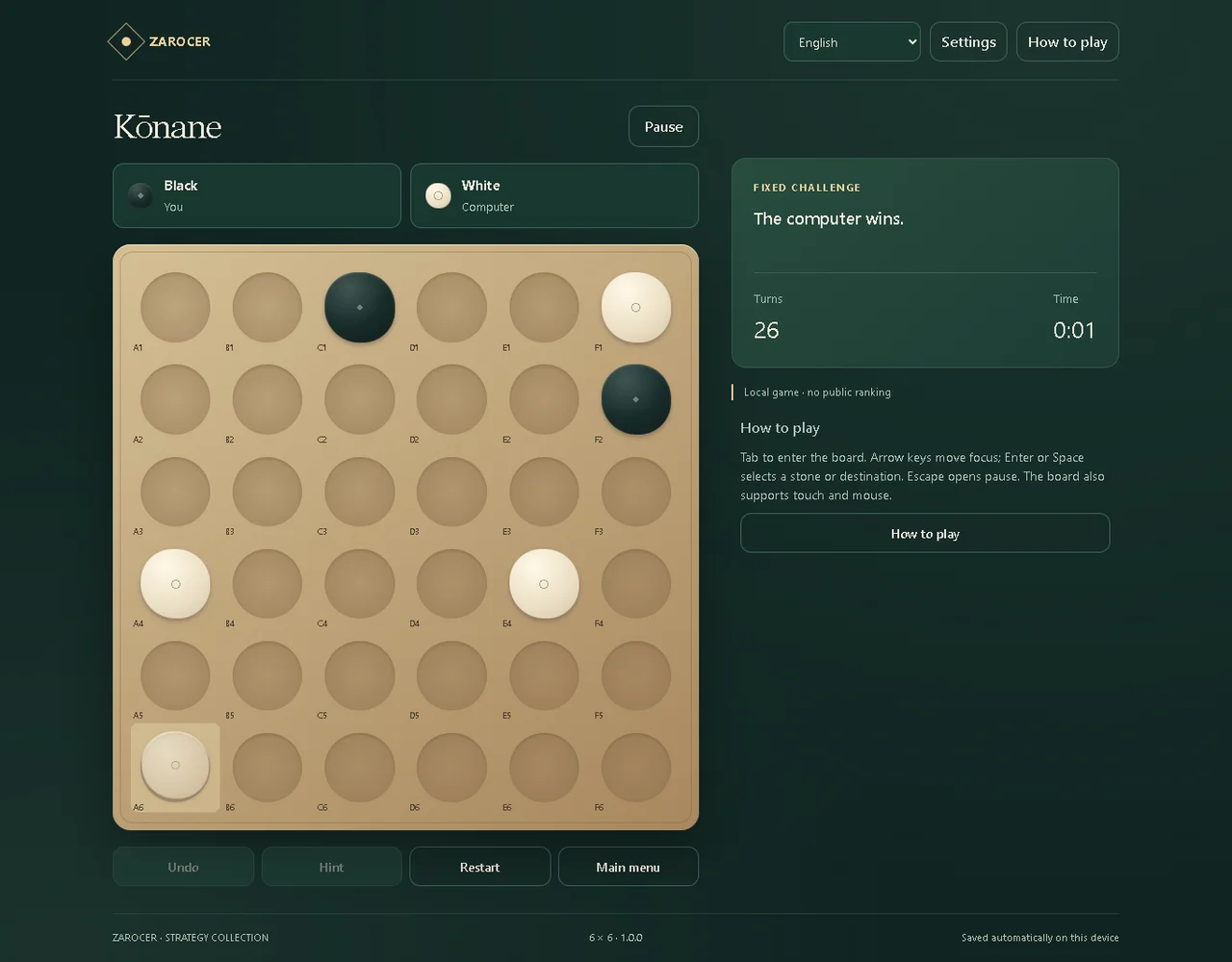This screenshot has height=962, width=1232.
Task: Open the English language dropdown
Action: tap(852, 41)
